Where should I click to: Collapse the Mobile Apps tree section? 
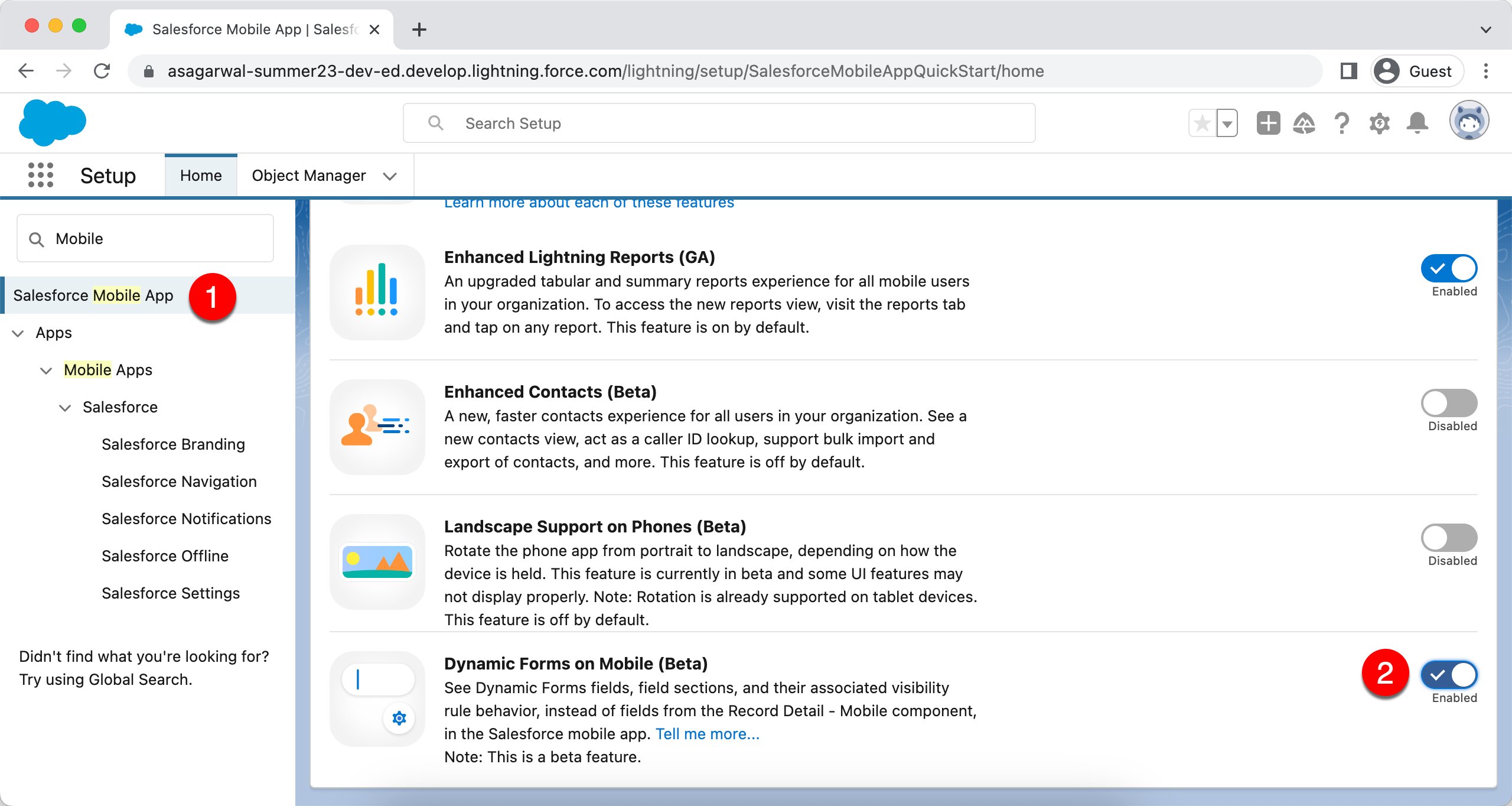coord(46,370)
